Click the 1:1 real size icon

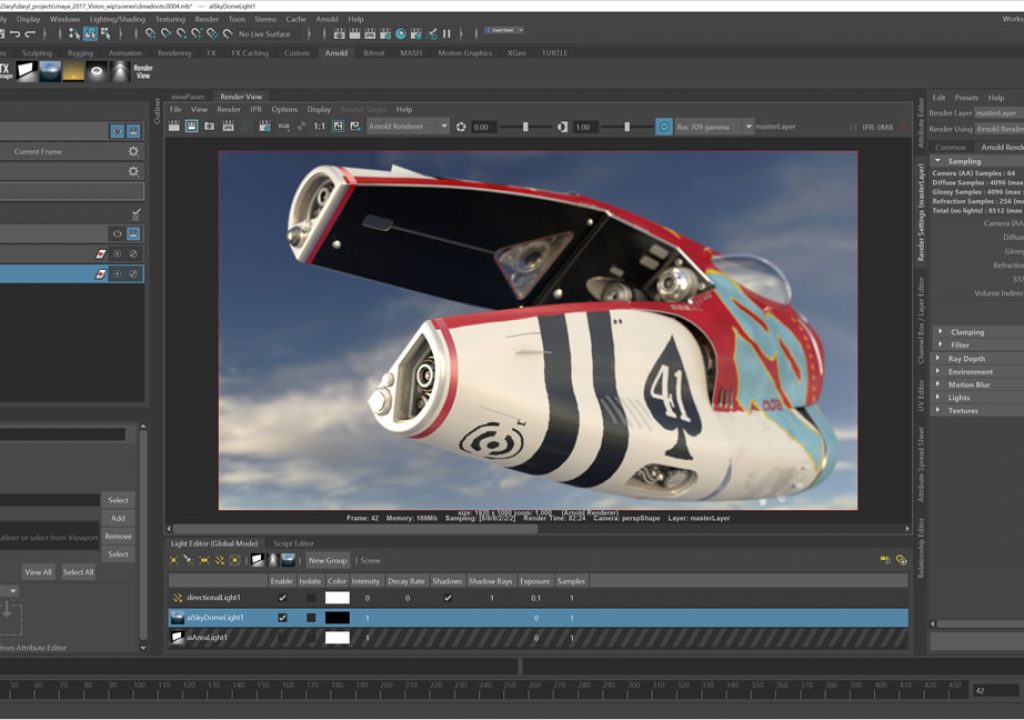319,126
